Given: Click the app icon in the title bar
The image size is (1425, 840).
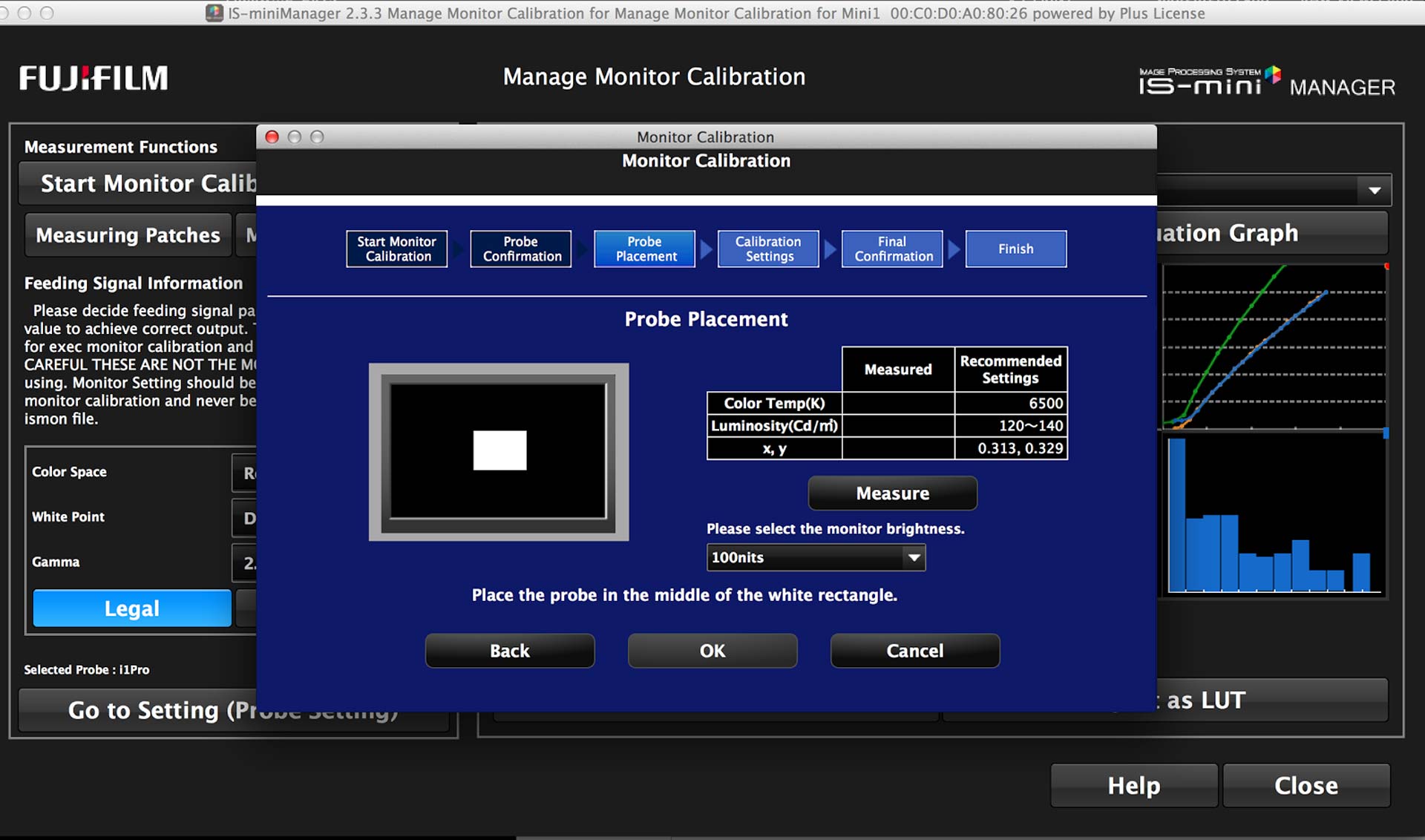Looking at the screenshot, I should [214, 13].
